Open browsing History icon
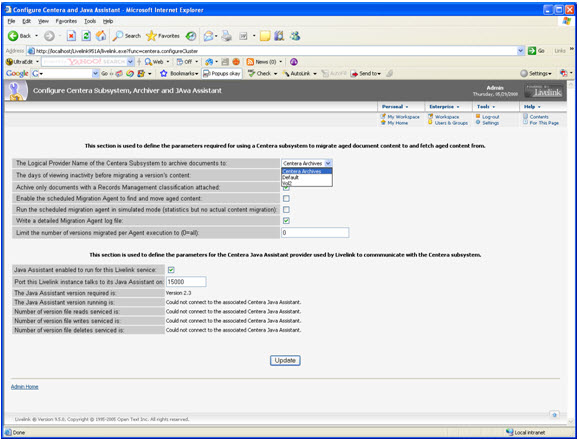 (191, 36)
